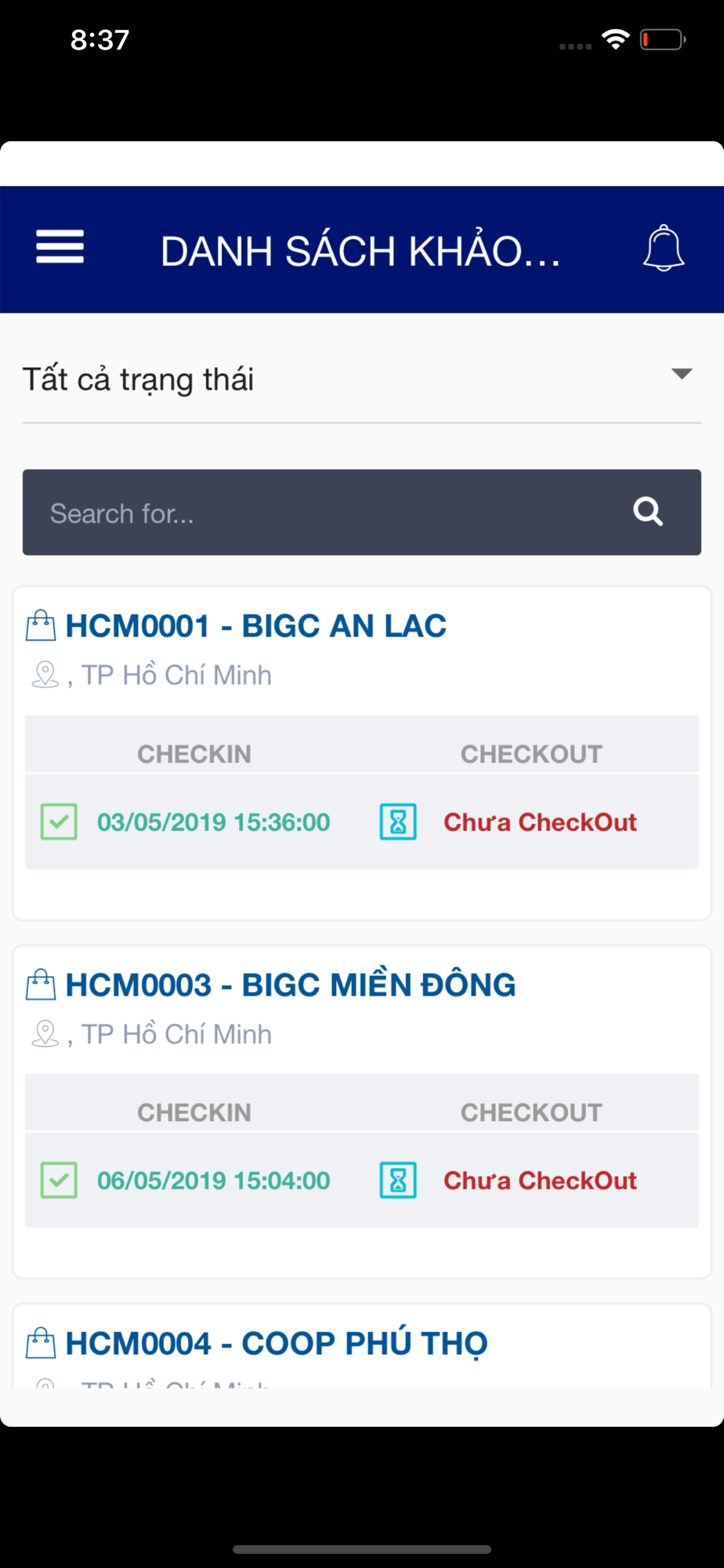
Task: Tap location pin under BIGC AN LAC
Action: pos(45,674)
